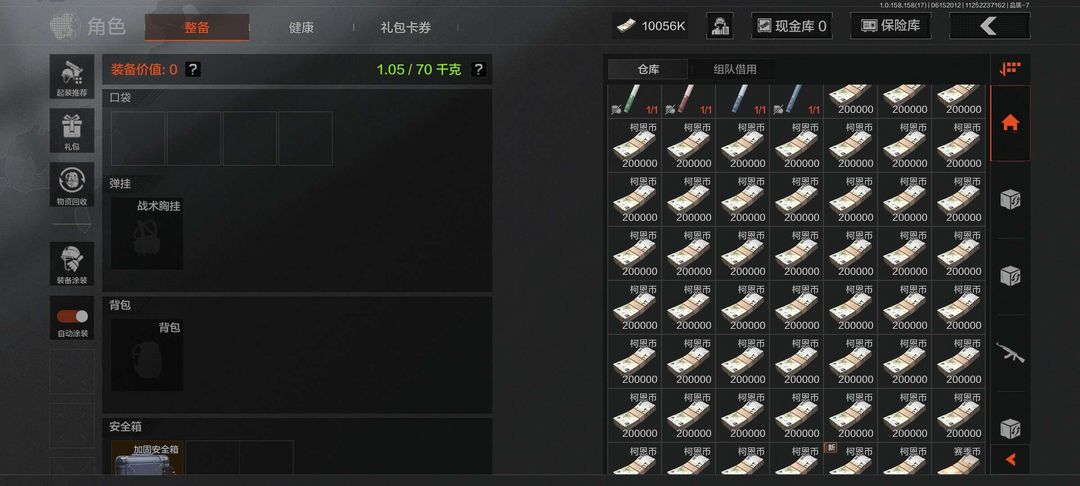Select the rifle category icon in sidebar
Screen dimensions: 1080x486
pos(1010,352)
